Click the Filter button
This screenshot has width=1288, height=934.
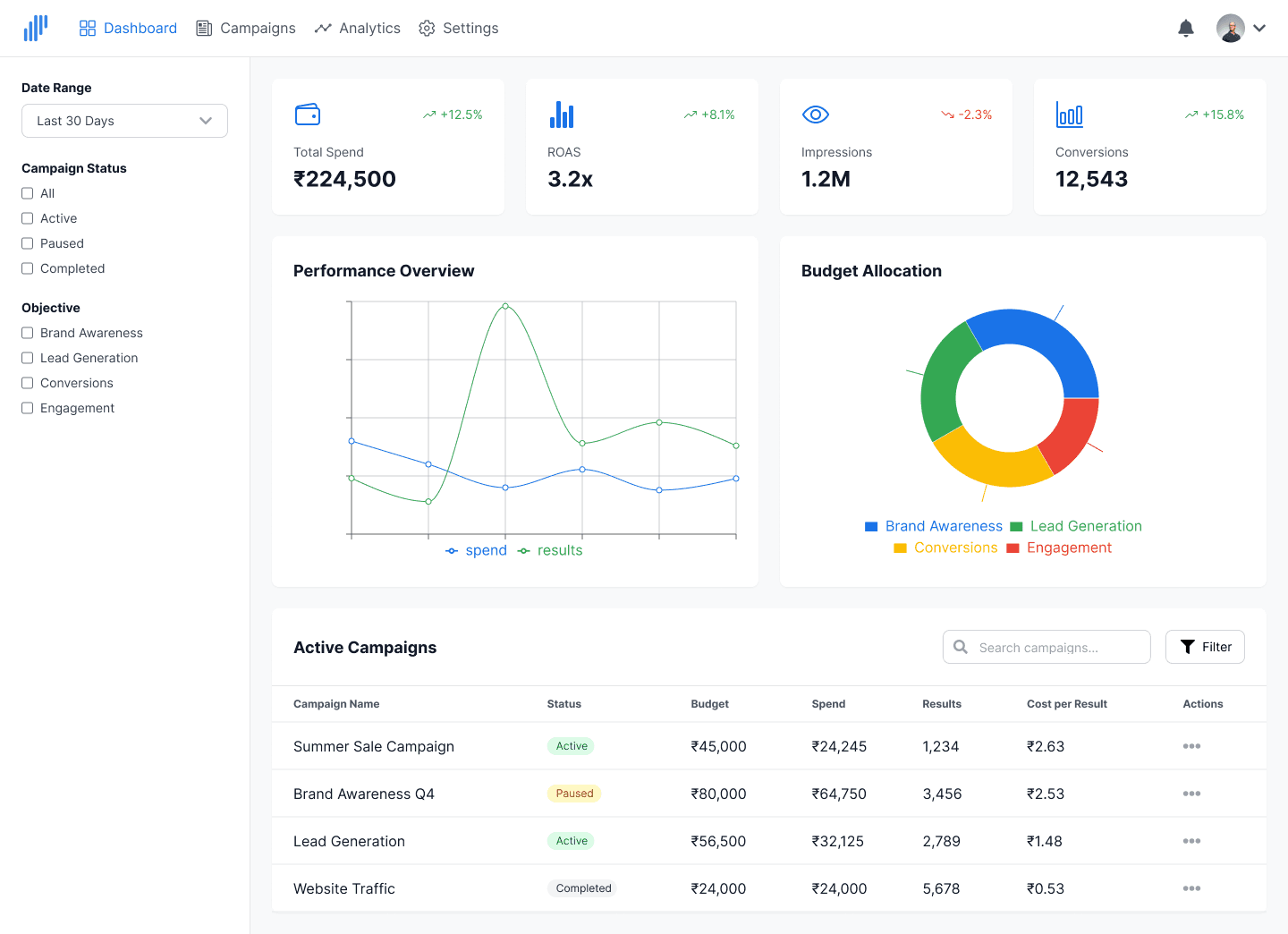[1205, 647]
